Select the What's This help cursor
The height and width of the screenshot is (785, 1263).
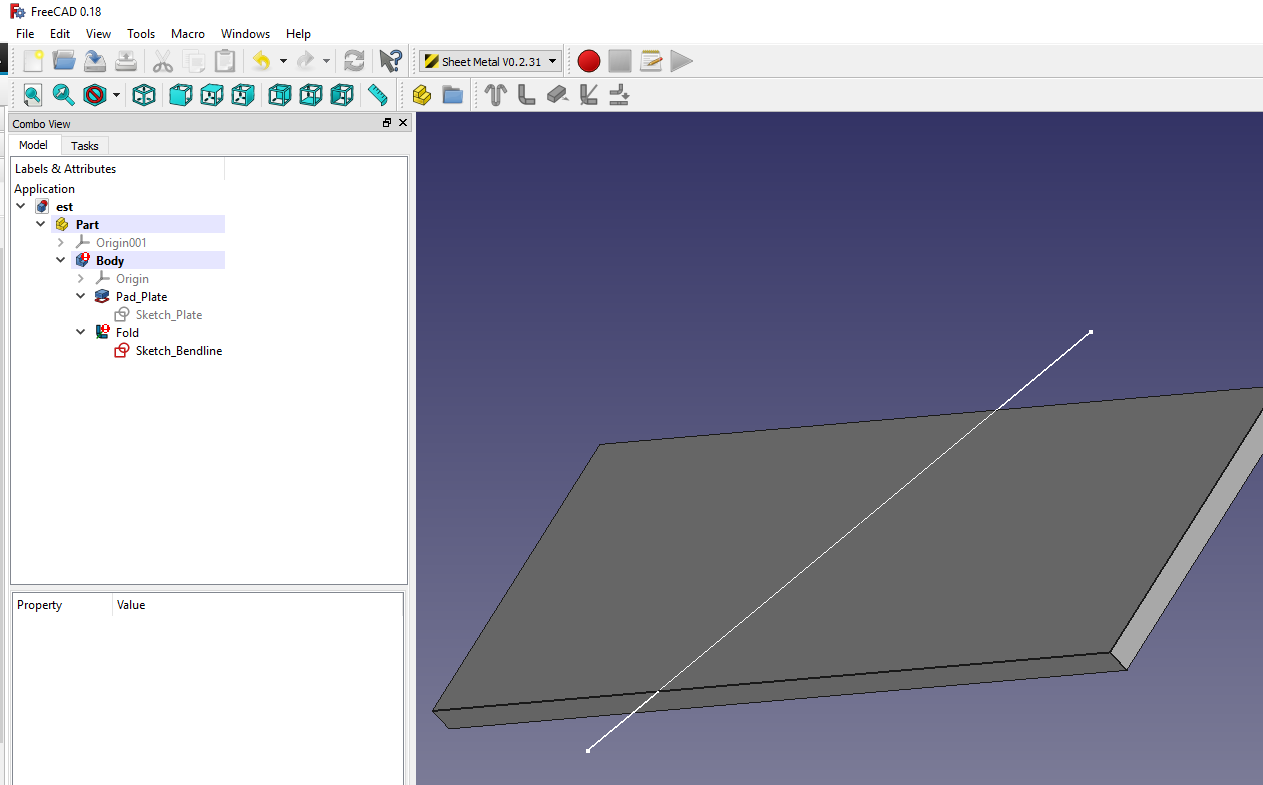[x=390, y=61]
